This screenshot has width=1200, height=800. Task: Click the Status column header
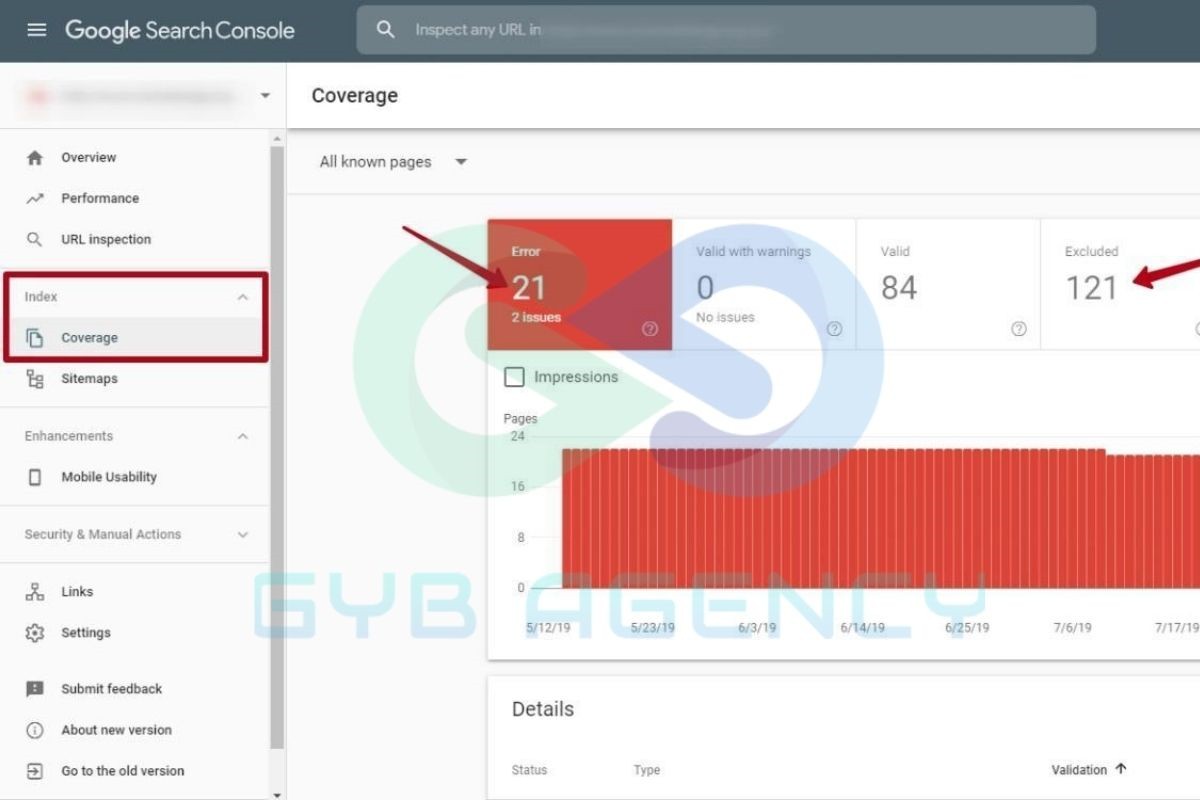(x=529, y=770)
